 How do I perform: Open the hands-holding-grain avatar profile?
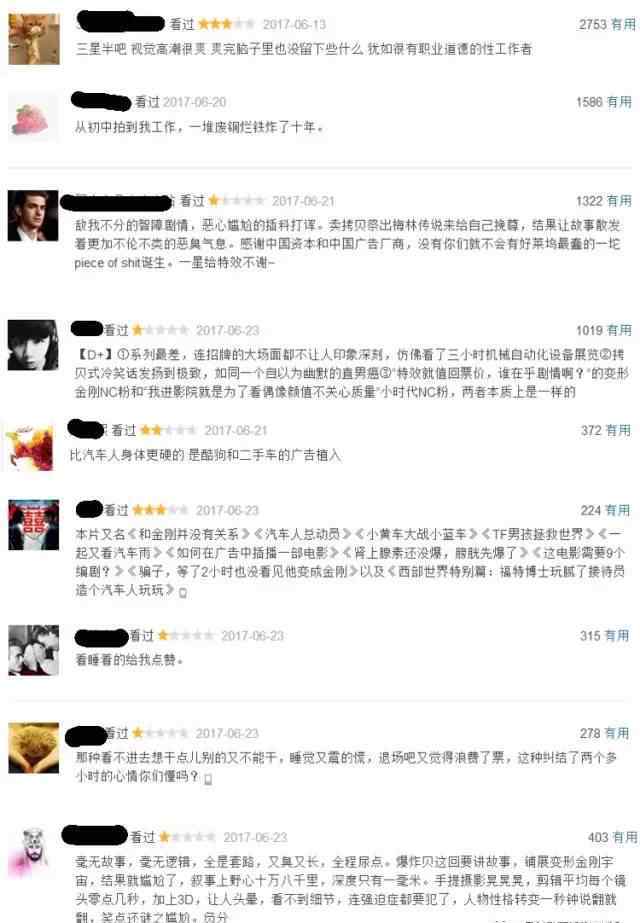pyautogui.click(x=34, y=748)
